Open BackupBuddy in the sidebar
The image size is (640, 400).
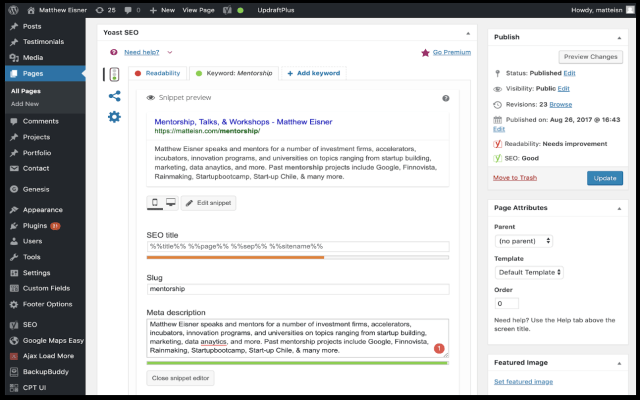coord(45,372)
